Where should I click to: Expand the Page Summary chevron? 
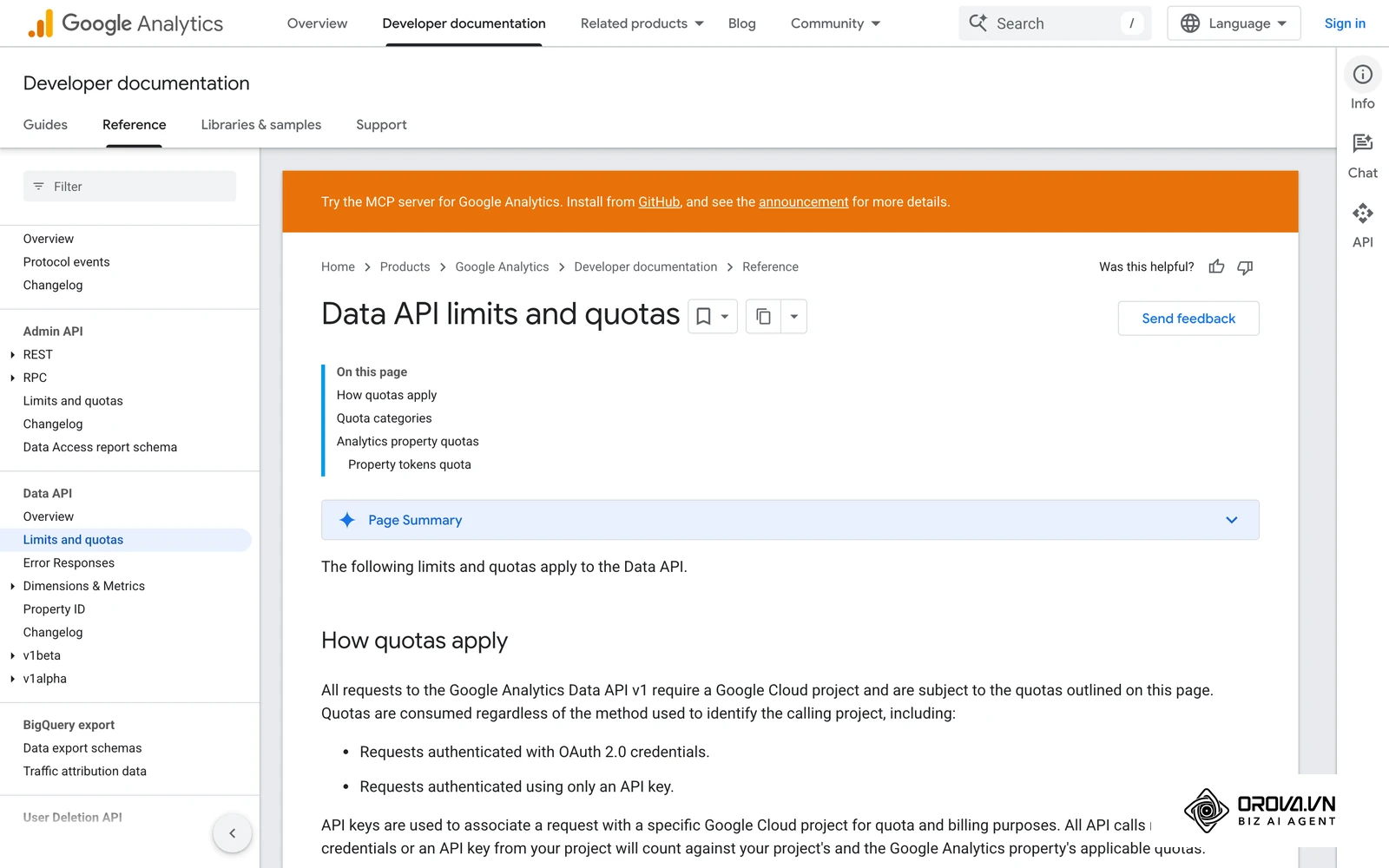(x=1231, y=520)
